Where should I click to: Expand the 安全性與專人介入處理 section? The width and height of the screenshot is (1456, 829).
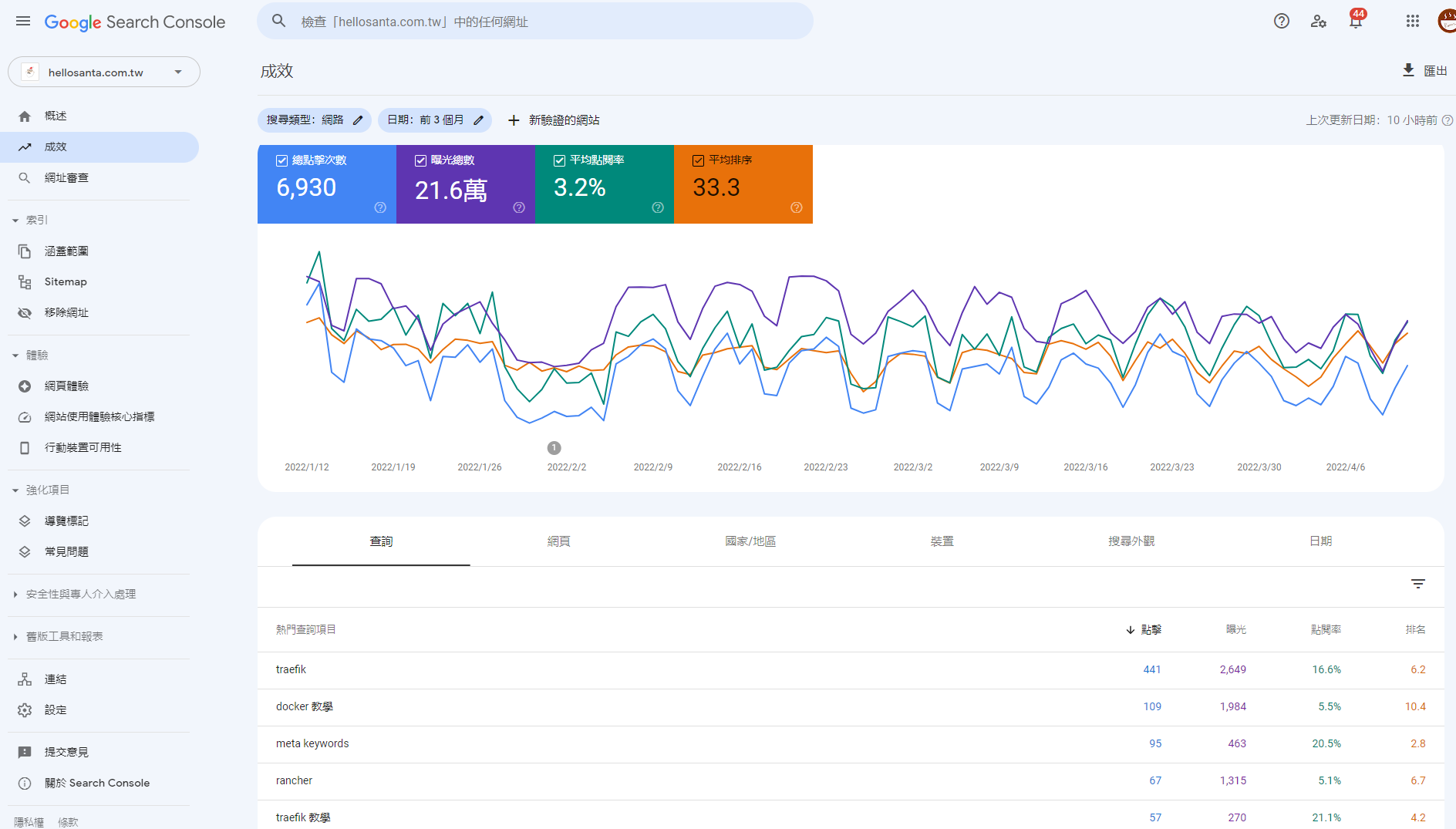(15, 595)
